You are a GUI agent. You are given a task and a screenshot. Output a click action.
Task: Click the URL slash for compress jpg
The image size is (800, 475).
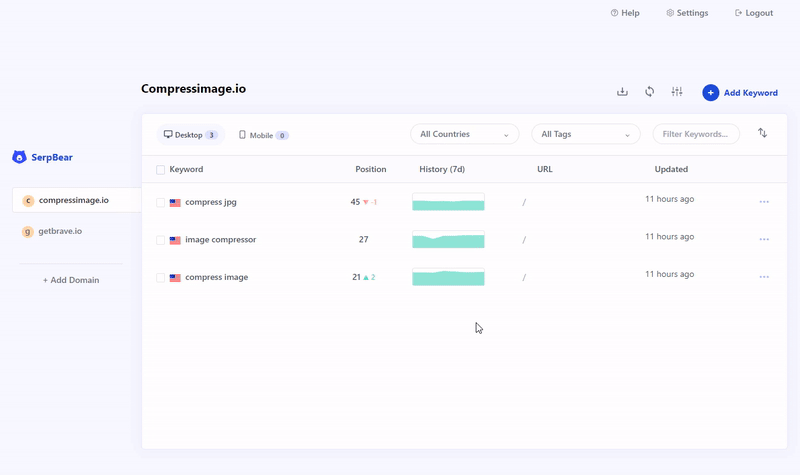point(524,203)
